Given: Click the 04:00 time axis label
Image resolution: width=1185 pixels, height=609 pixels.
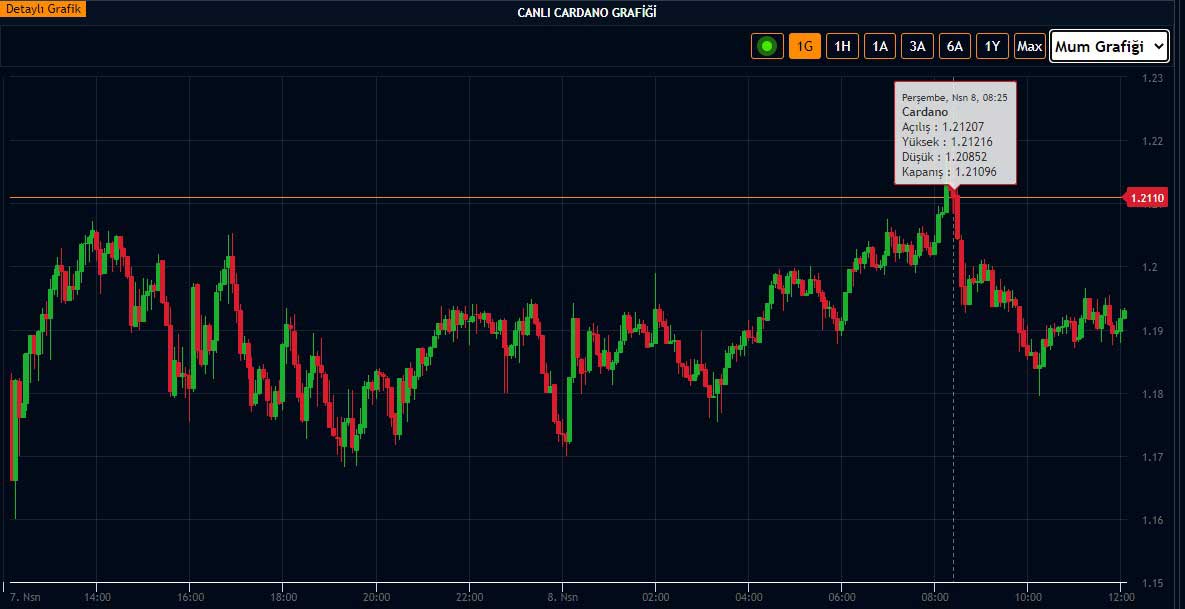Looking at the screenshot, I should [x=749, y=597].
